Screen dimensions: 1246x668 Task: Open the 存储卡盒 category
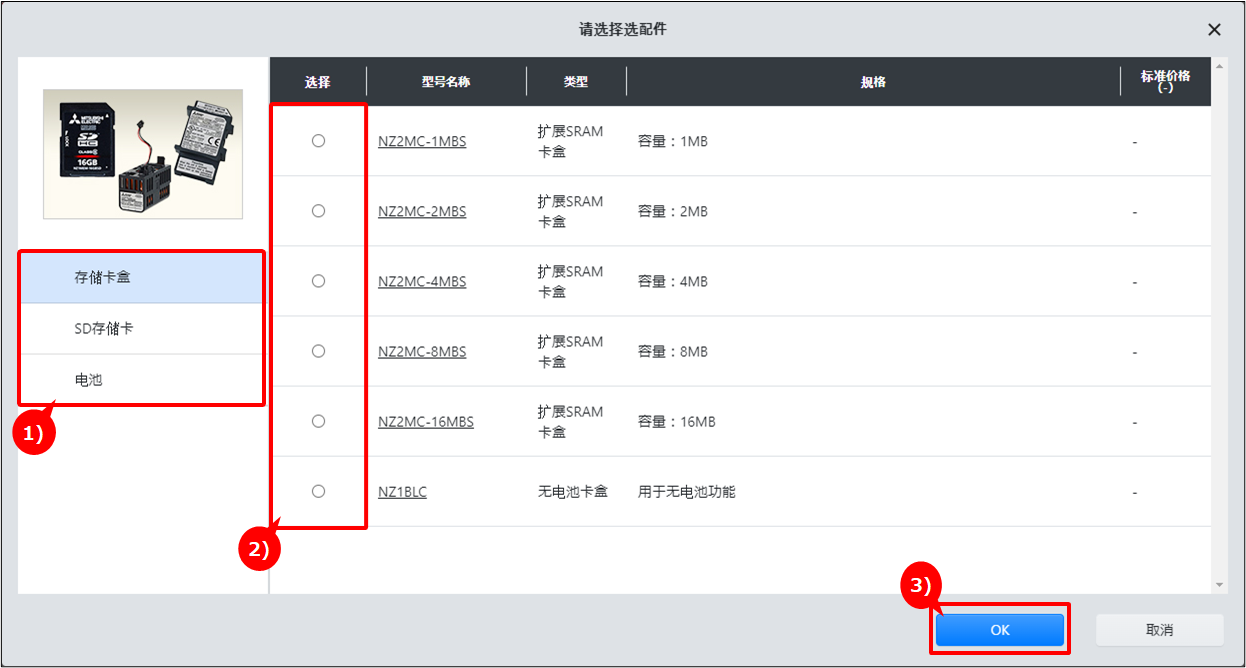141,277
